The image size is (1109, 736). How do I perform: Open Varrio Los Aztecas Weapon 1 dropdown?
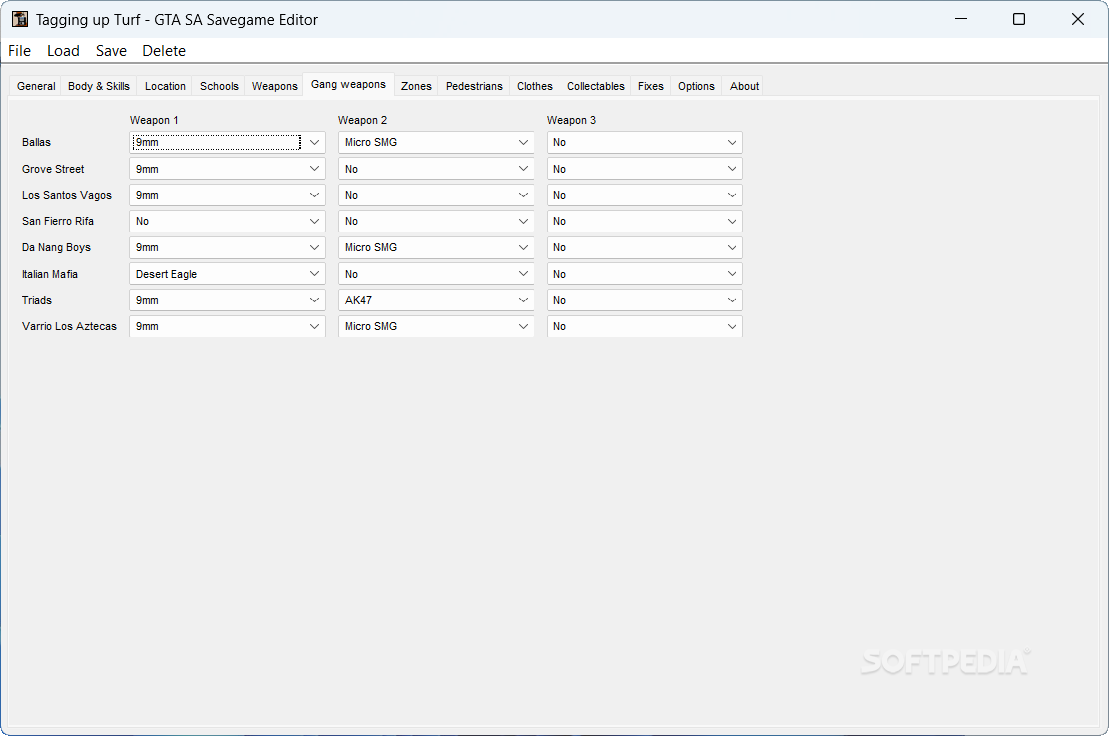(x=227, y=327)
